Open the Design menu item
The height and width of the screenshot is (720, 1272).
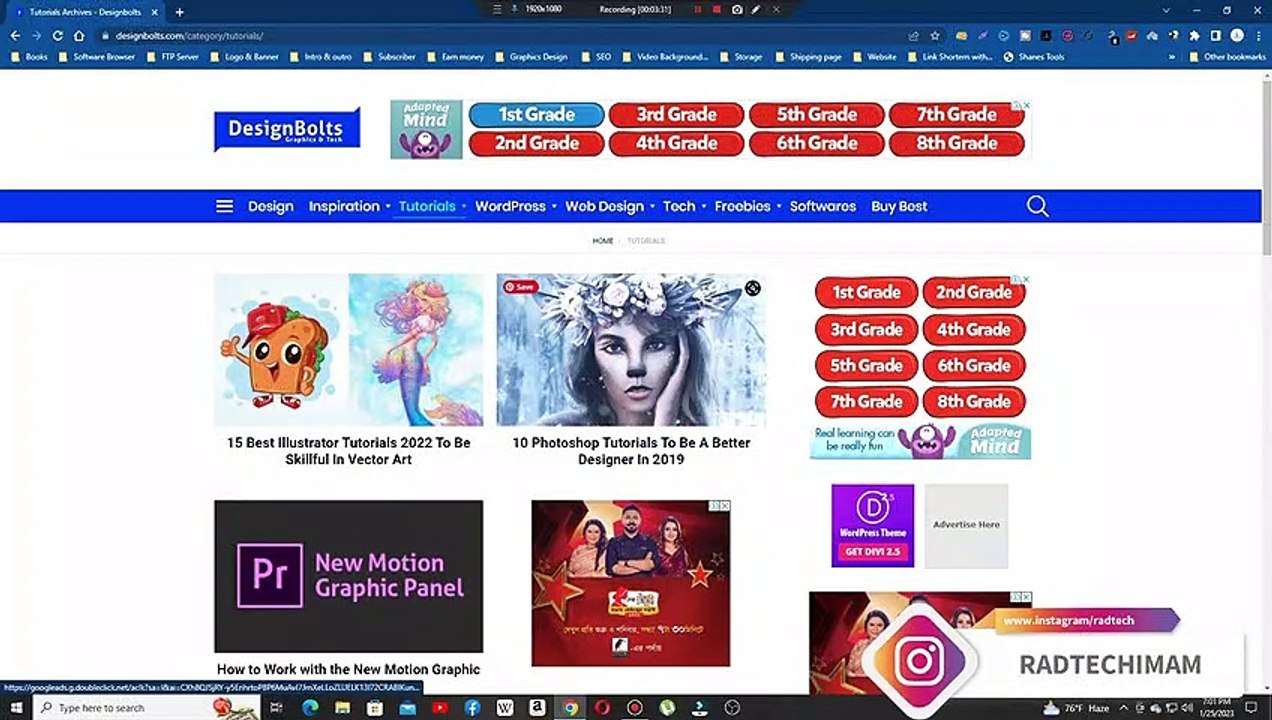coord(270,206)
